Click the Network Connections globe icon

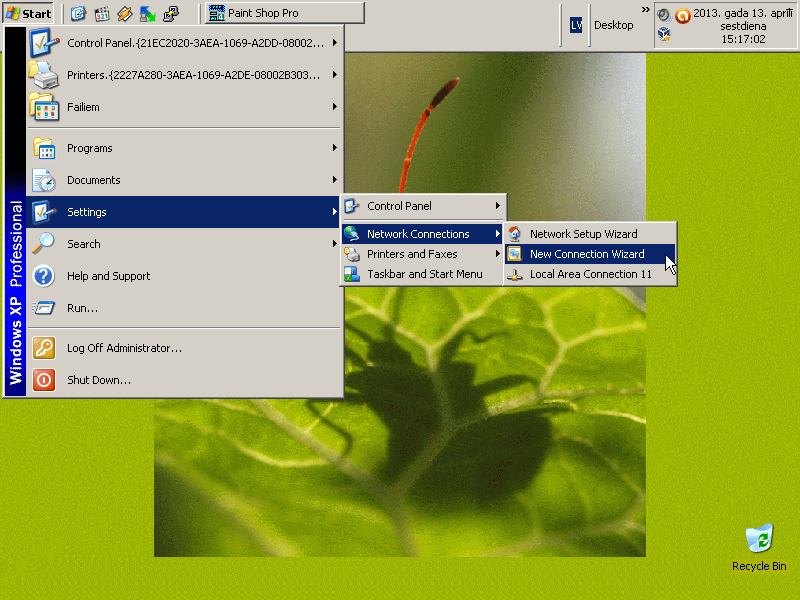[352, 234]
